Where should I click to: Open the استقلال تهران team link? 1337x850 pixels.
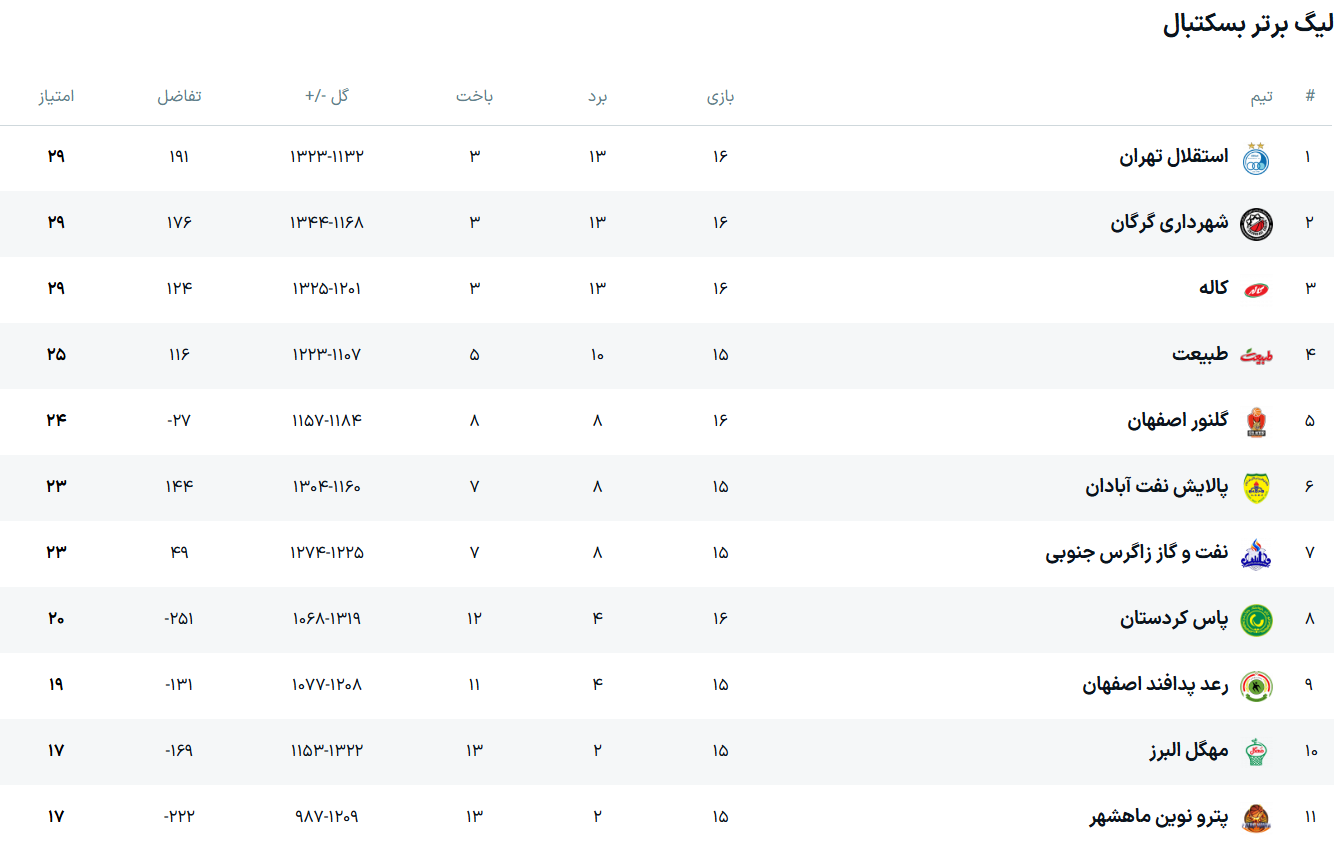pyautogui.click(x=1173, y=157)
